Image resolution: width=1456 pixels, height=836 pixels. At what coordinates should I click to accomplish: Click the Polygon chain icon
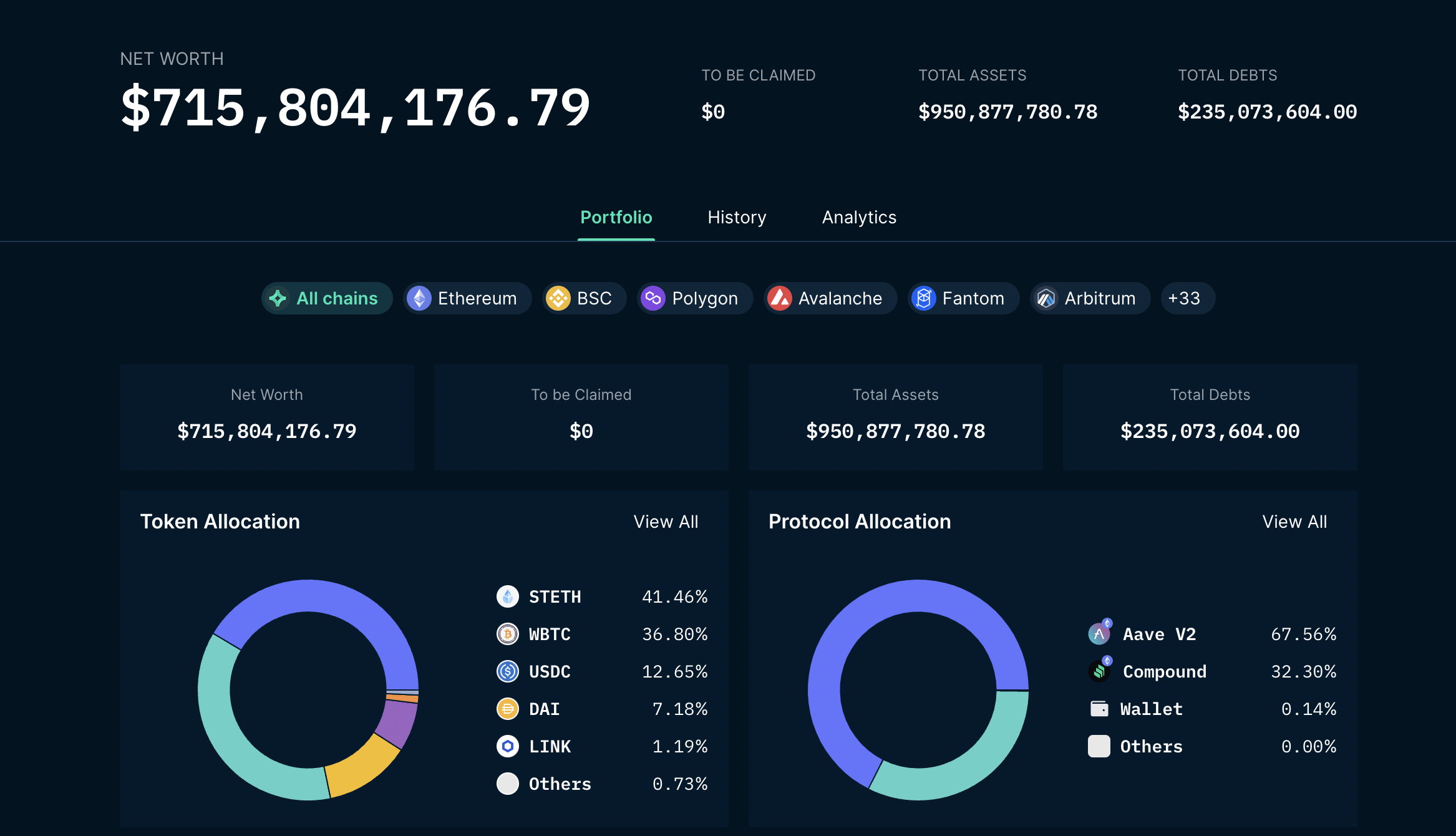(653, 298)
